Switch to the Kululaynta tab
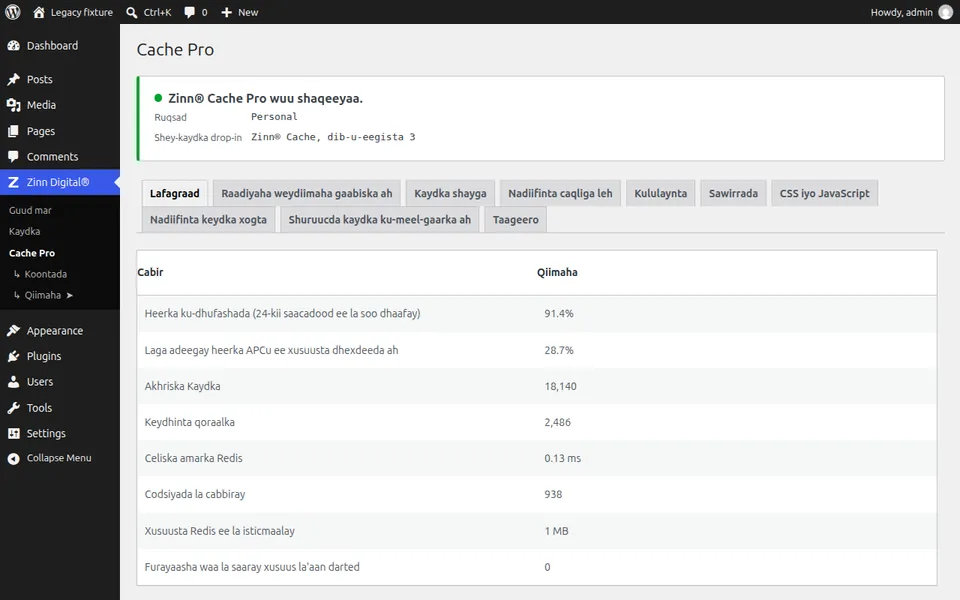Viewport: 960px width, 600px height. tap(661, 193)
